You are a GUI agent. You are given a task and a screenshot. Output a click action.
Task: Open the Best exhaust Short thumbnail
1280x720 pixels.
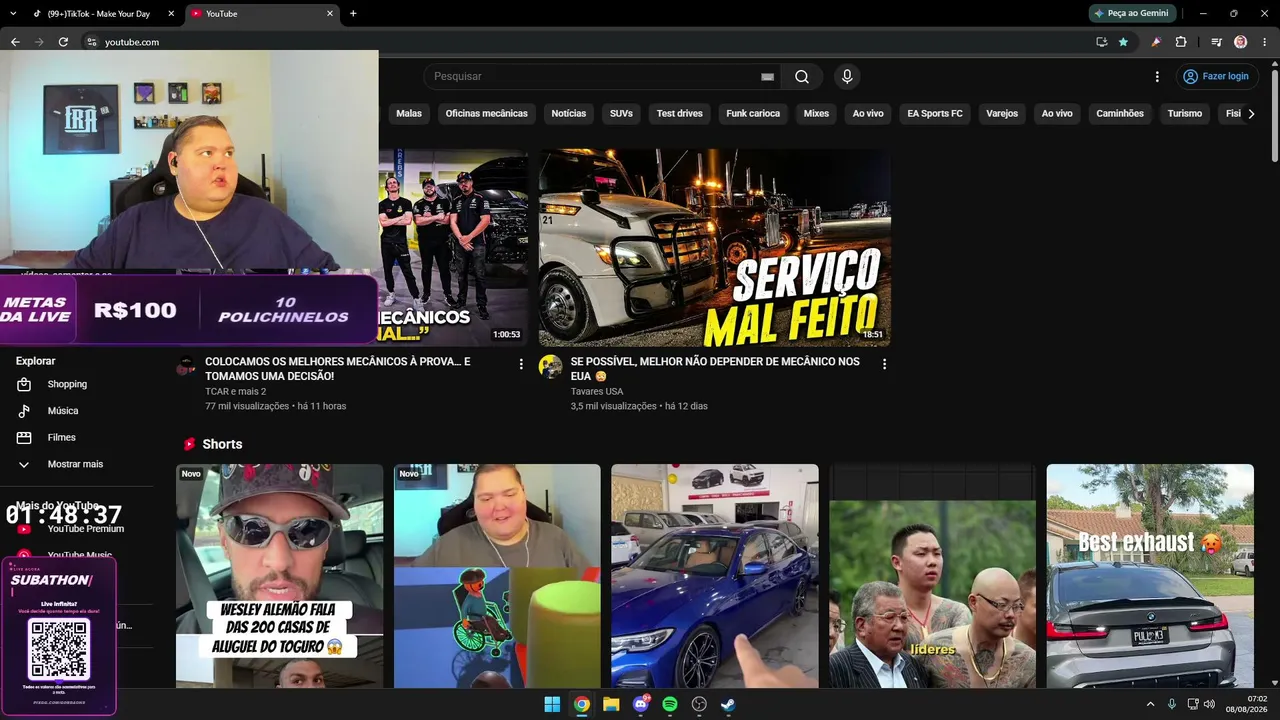tap(1150, 576)
